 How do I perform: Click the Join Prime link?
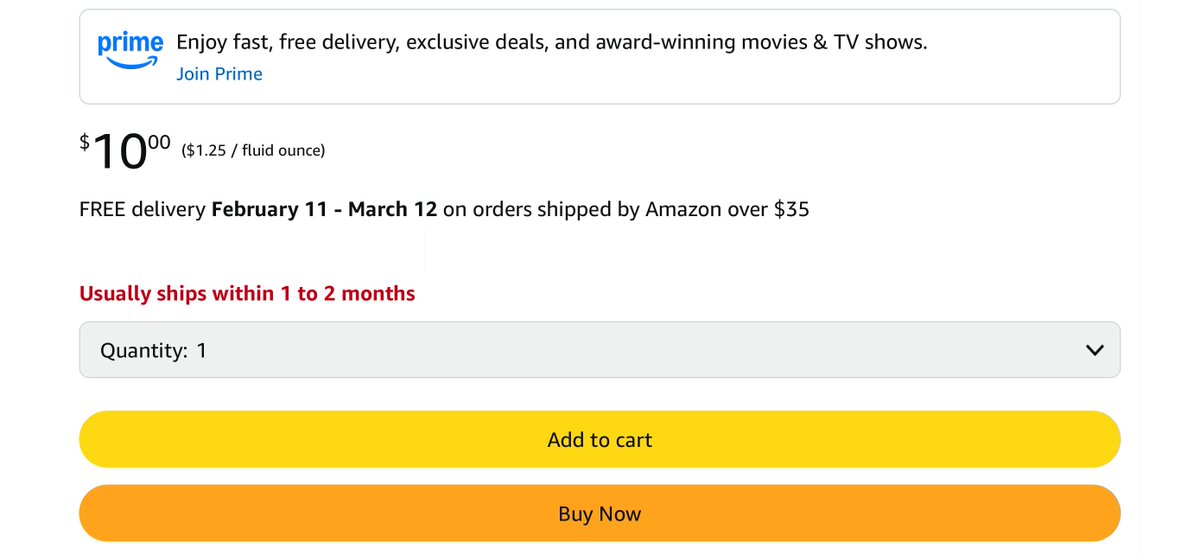tap(219, 74)
